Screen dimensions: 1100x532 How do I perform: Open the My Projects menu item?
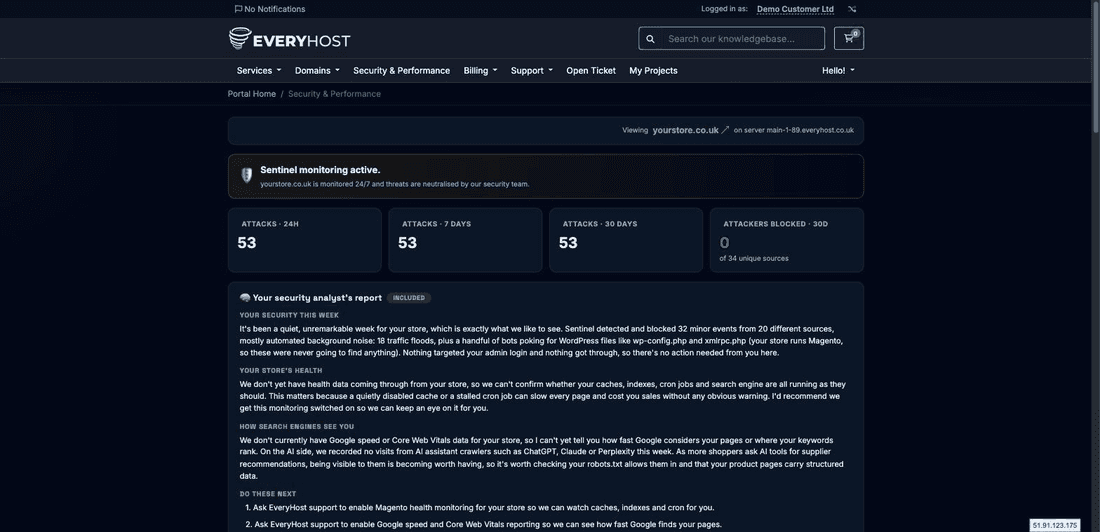(653, 70)
